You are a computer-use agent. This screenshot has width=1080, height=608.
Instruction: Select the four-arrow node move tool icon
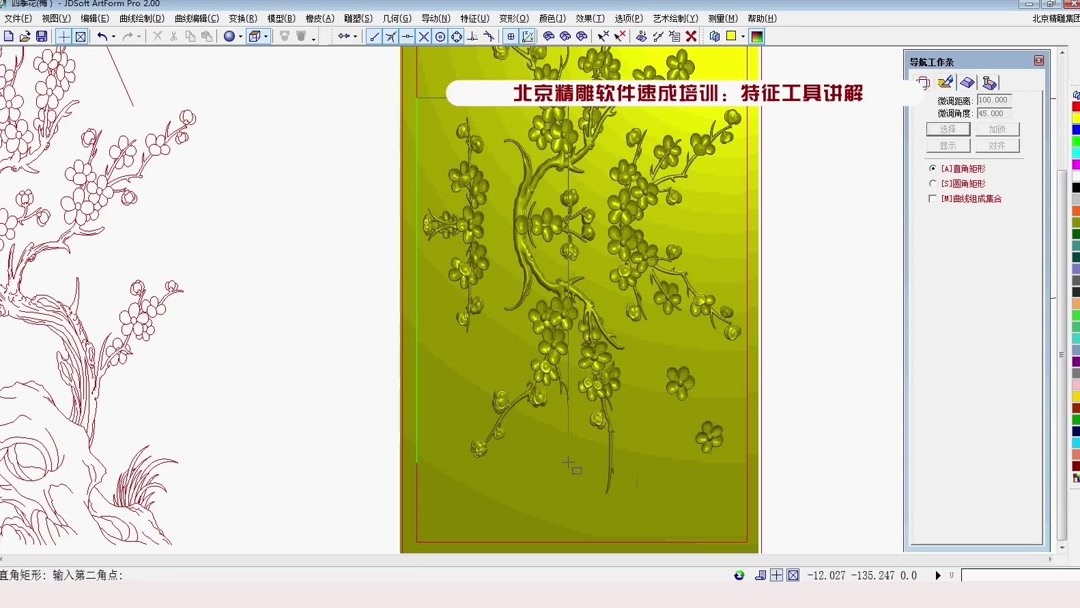[x=454, y=37]
